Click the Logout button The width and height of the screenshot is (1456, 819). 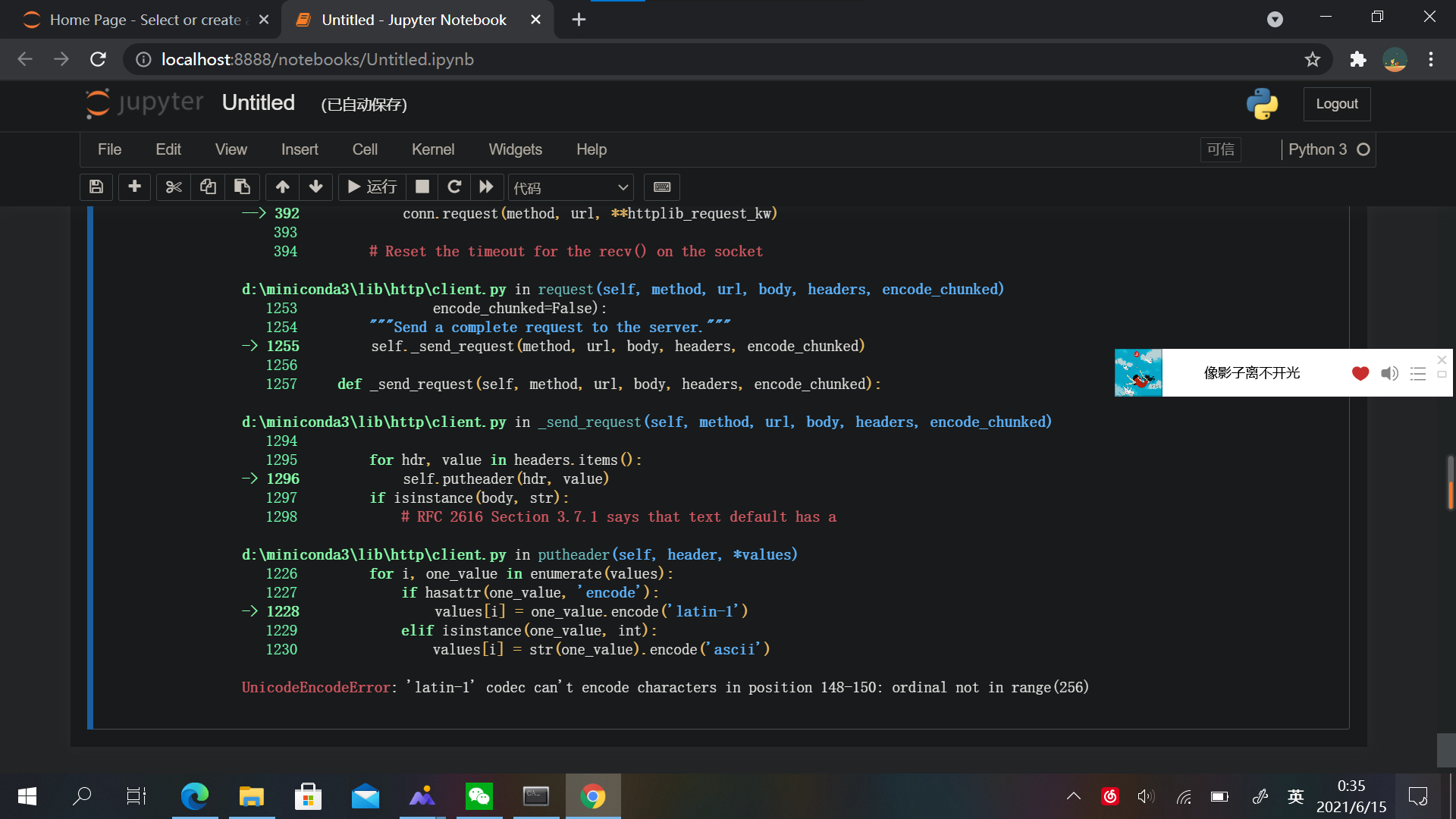[x=1337, y=104]
